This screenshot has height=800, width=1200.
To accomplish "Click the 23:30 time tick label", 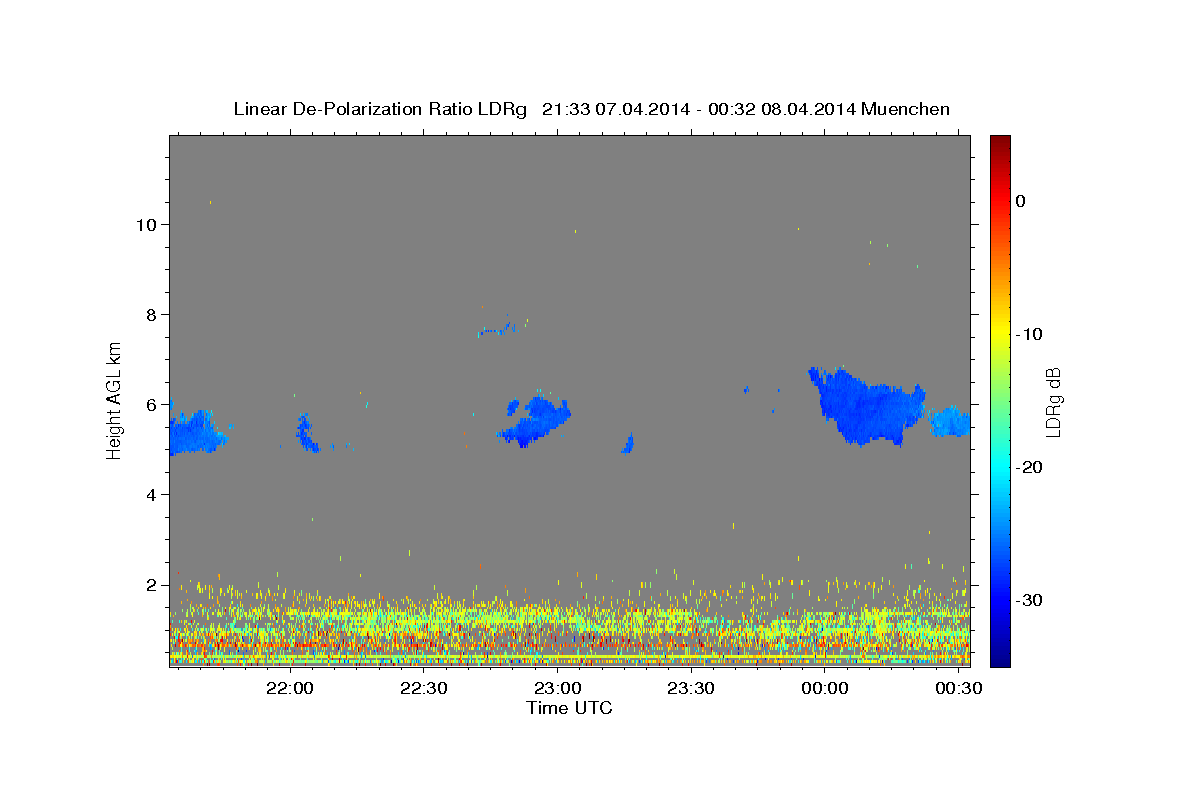I will [691, 688].
